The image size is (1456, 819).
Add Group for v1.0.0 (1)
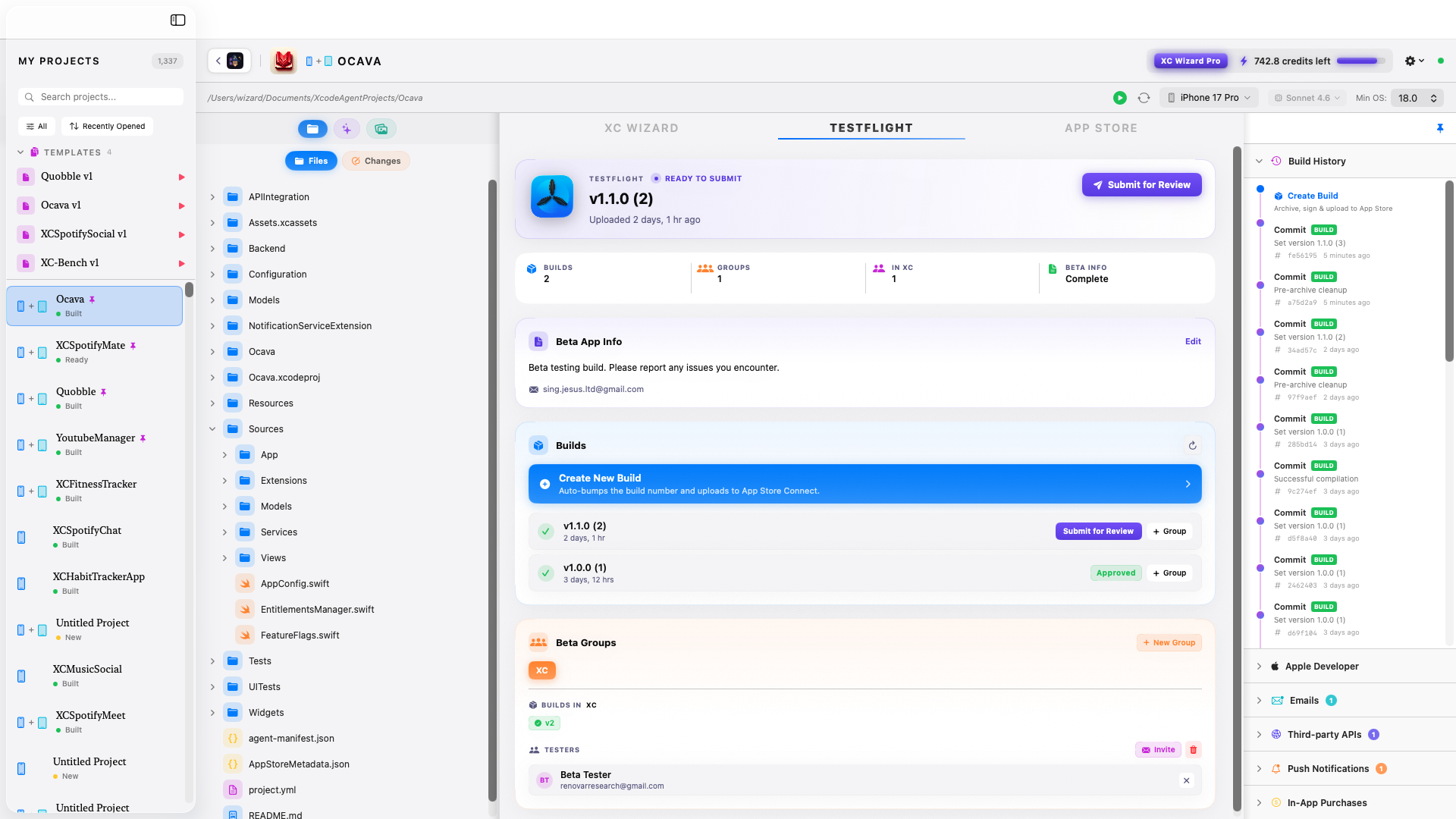click(1169, 573)
